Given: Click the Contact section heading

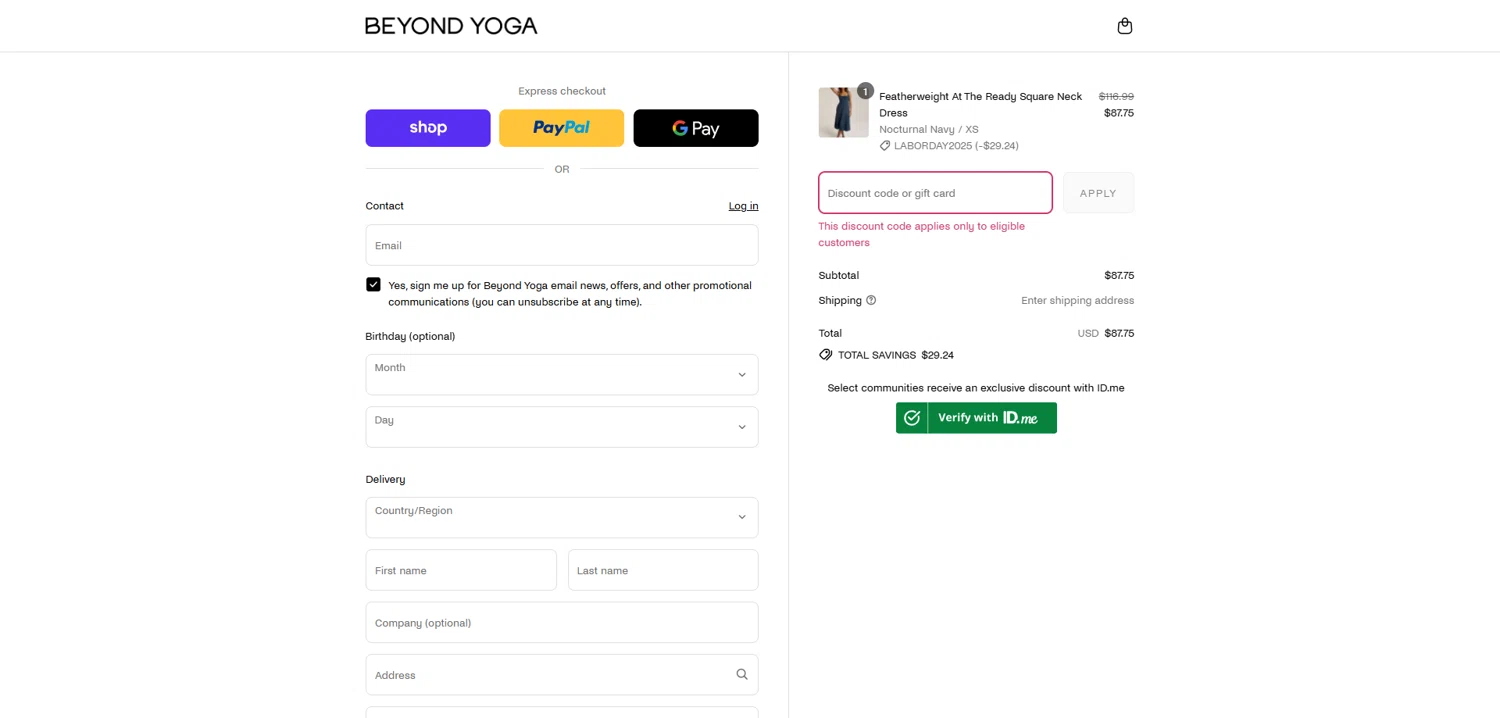Looking at the screenshot, I should 384,206.
